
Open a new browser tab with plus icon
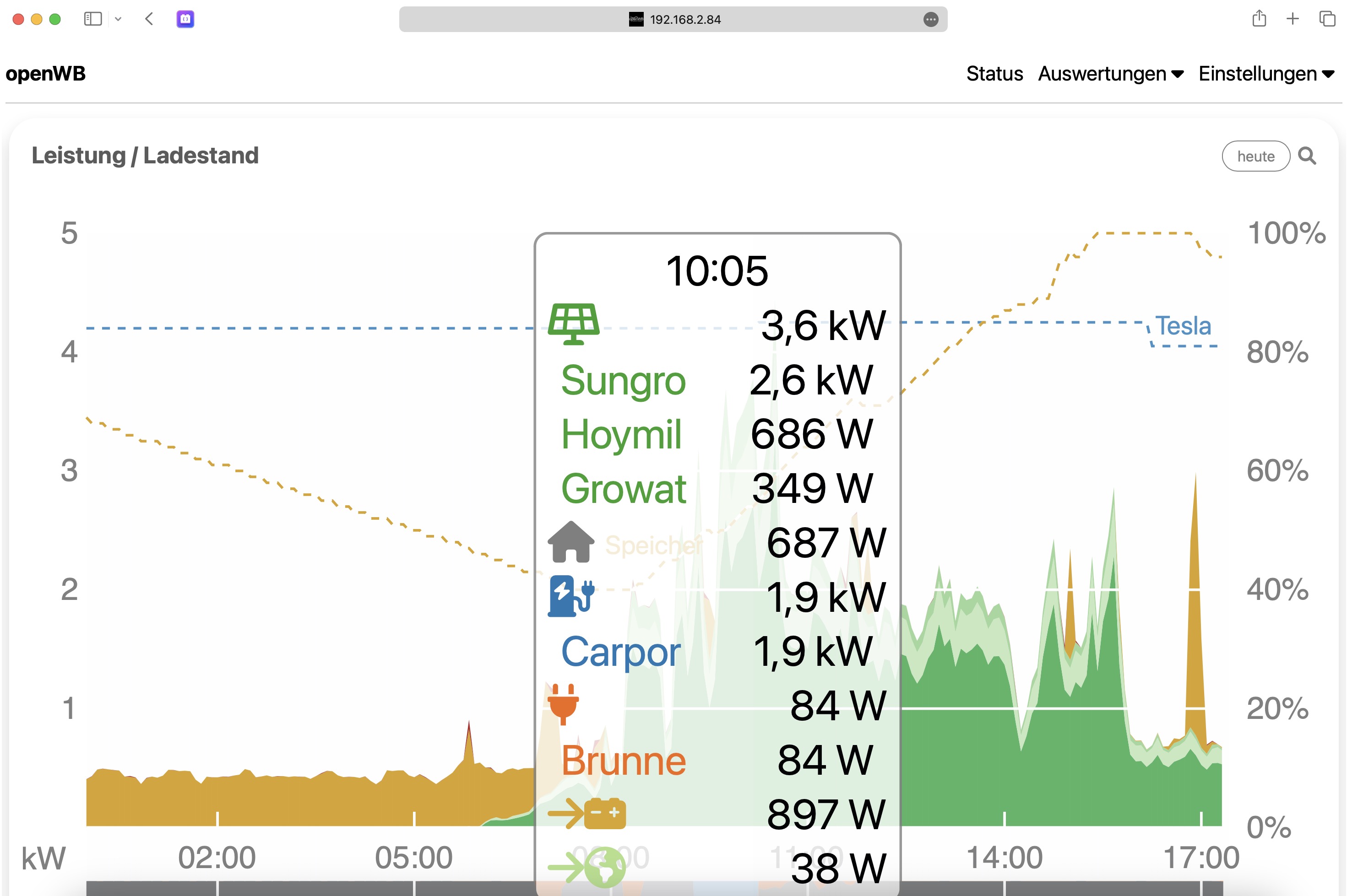[x=1293, y=19]
